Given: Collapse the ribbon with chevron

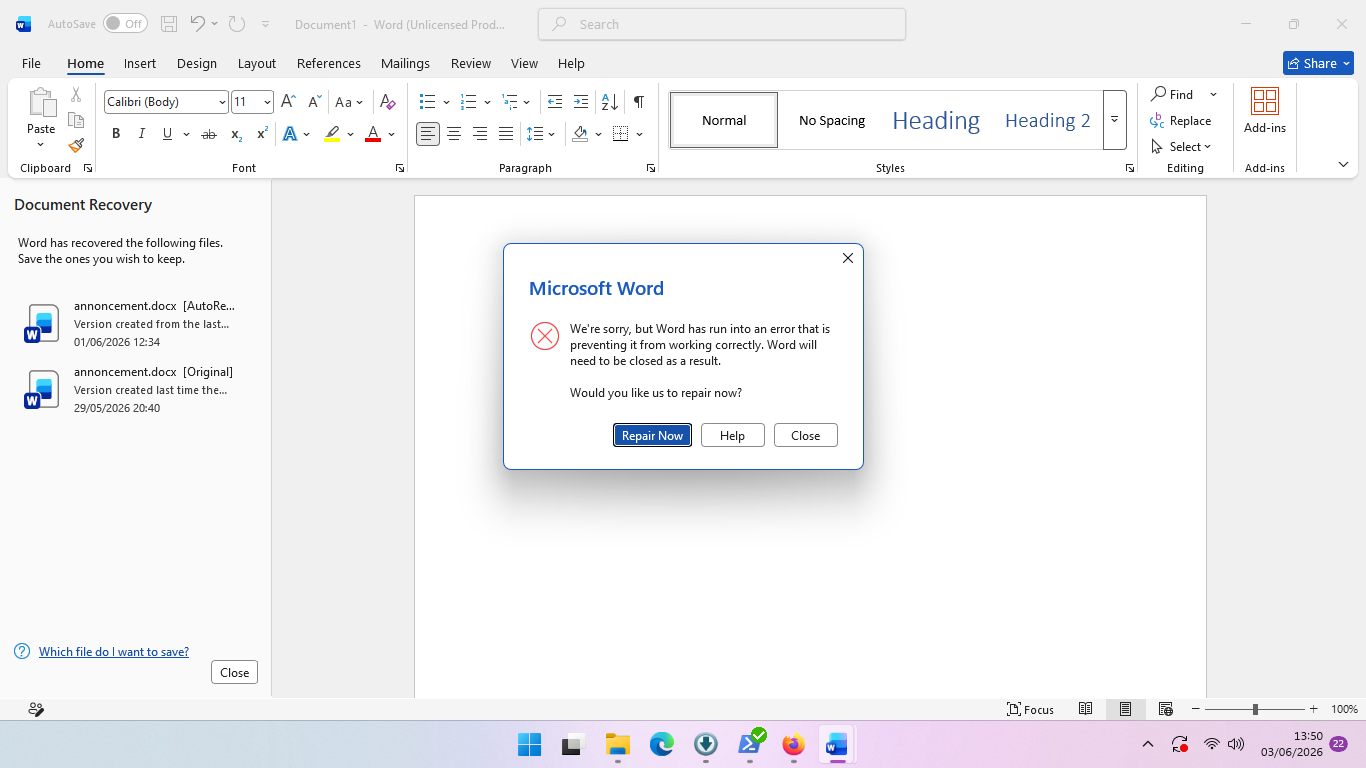Looking at the screenshot, I should pos(1343,165).
